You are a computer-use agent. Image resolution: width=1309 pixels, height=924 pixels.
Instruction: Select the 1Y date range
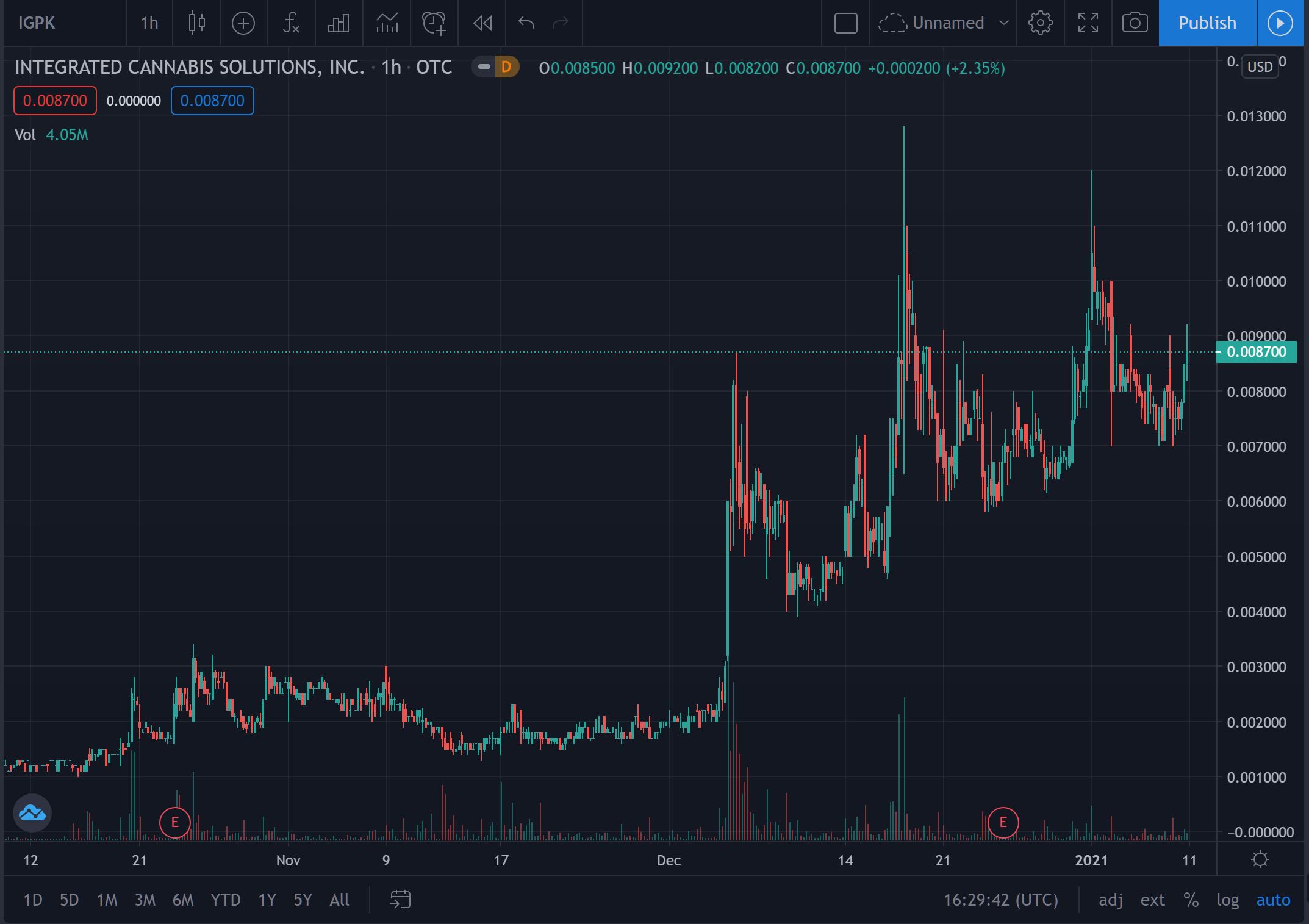267,900
